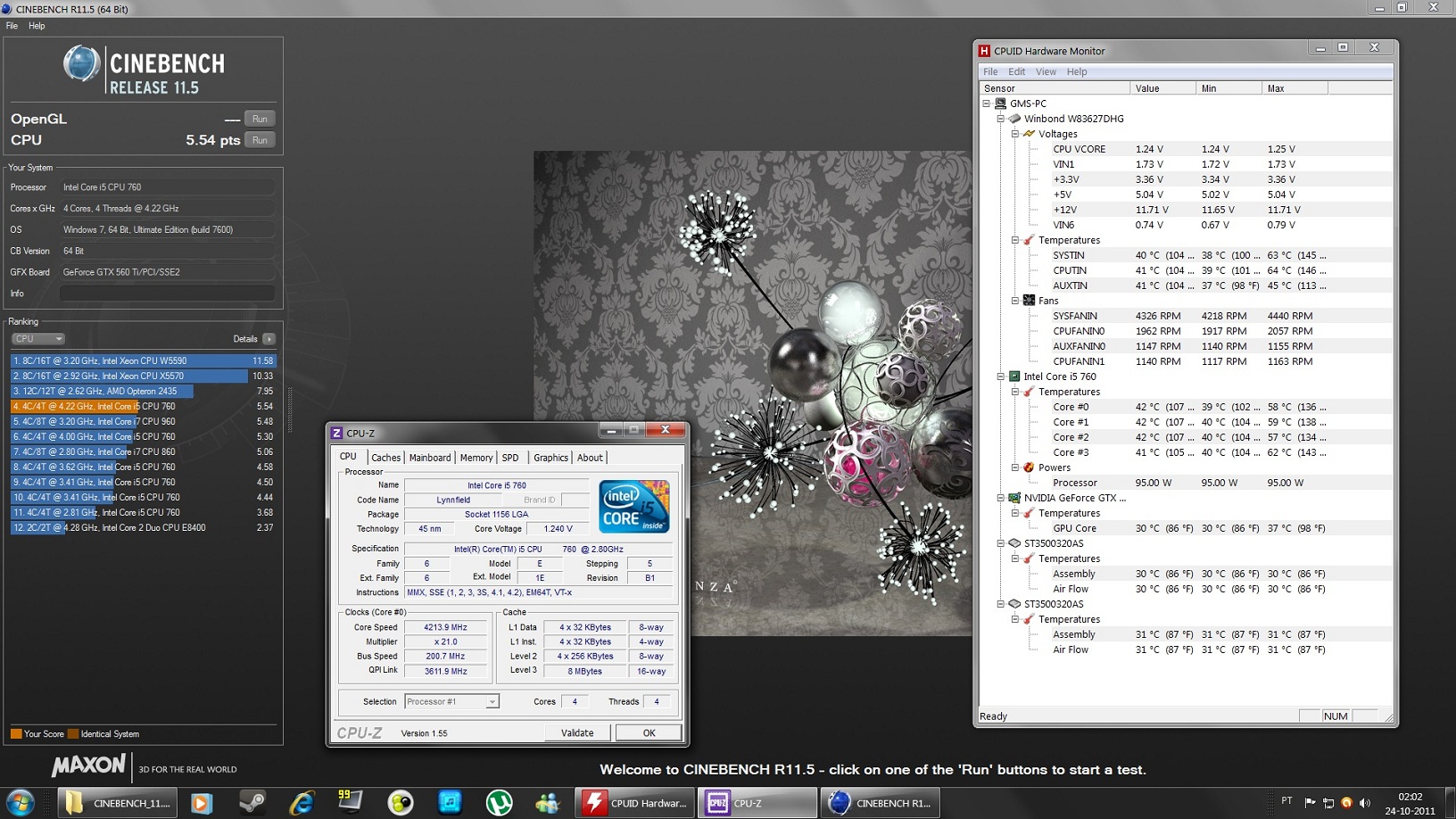This screenshot has width=1456, height=819.
Task: Run the CPU benchmark in Cinebench
Action: [x=260, y=140]
